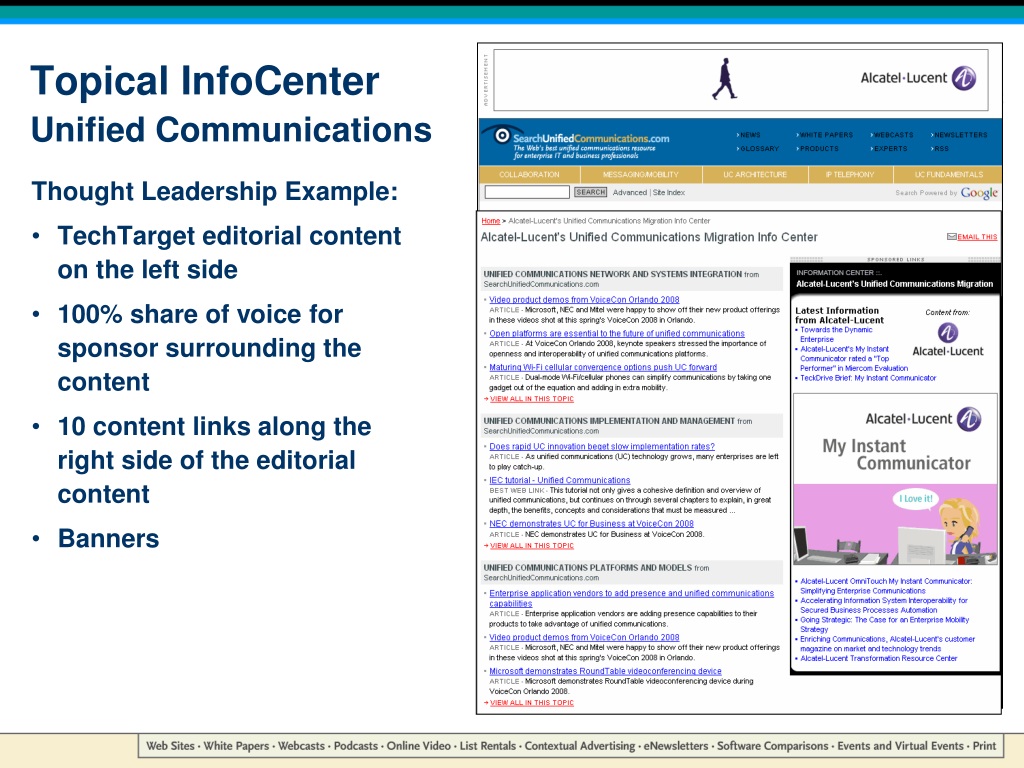The image size is (1024, 768).
Task: Open the Advanced search link
Action: coord(630,193)
